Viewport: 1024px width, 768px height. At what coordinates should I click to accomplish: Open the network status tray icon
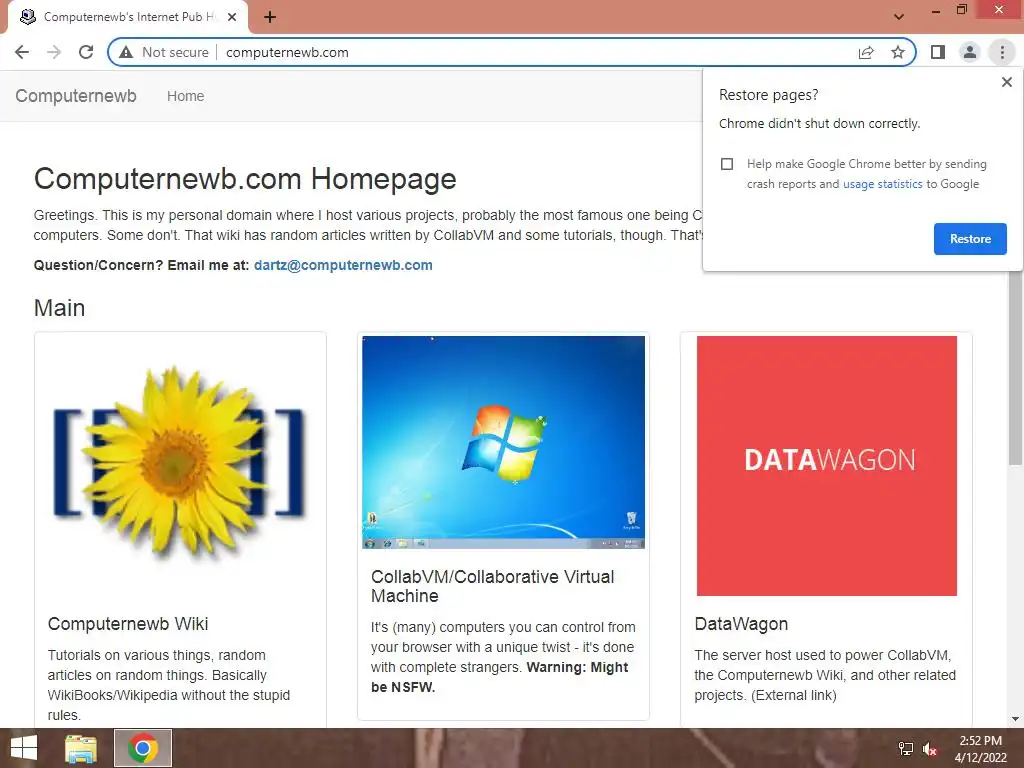tap(906, 749)
